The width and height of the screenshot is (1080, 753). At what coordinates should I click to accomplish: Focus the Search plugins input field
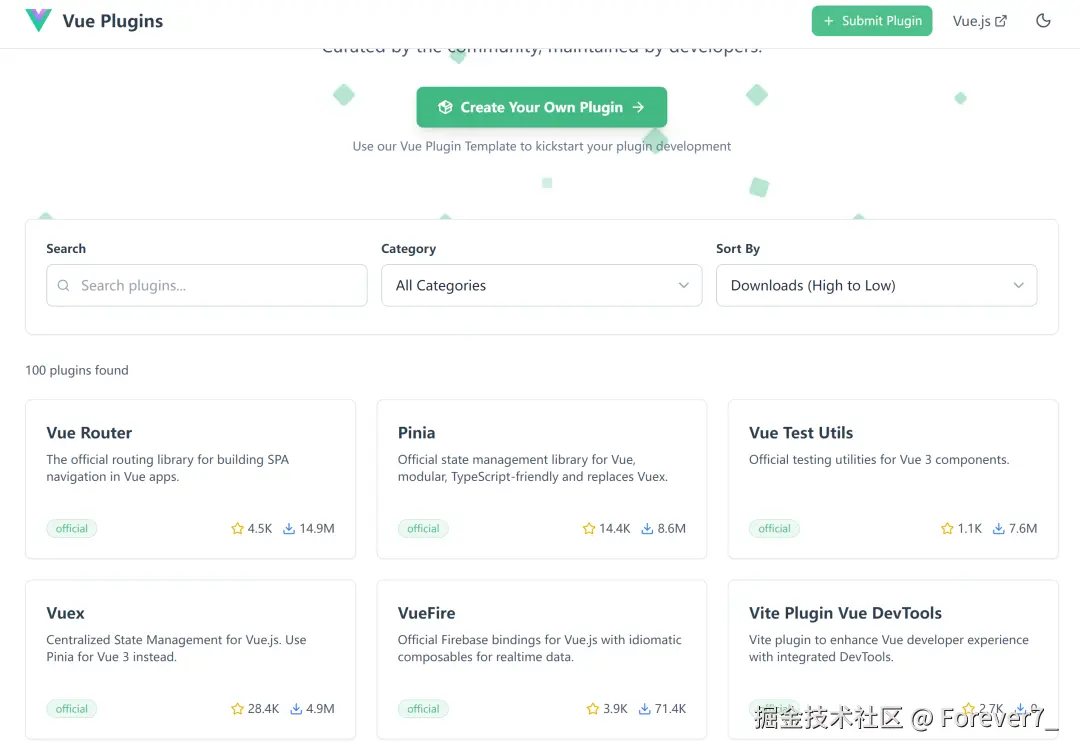207,285
